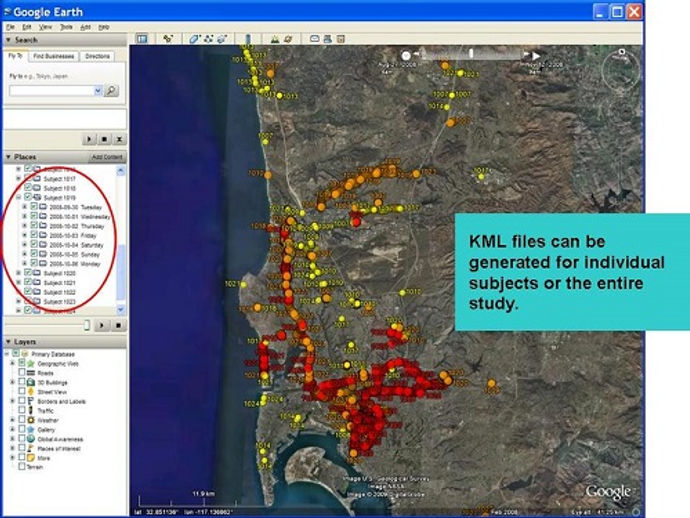The width and height of the screenshot is (690, 518).
Task: Uncheck the 2008-09-30 Tuesday checkbox
Action: [34, 206]
